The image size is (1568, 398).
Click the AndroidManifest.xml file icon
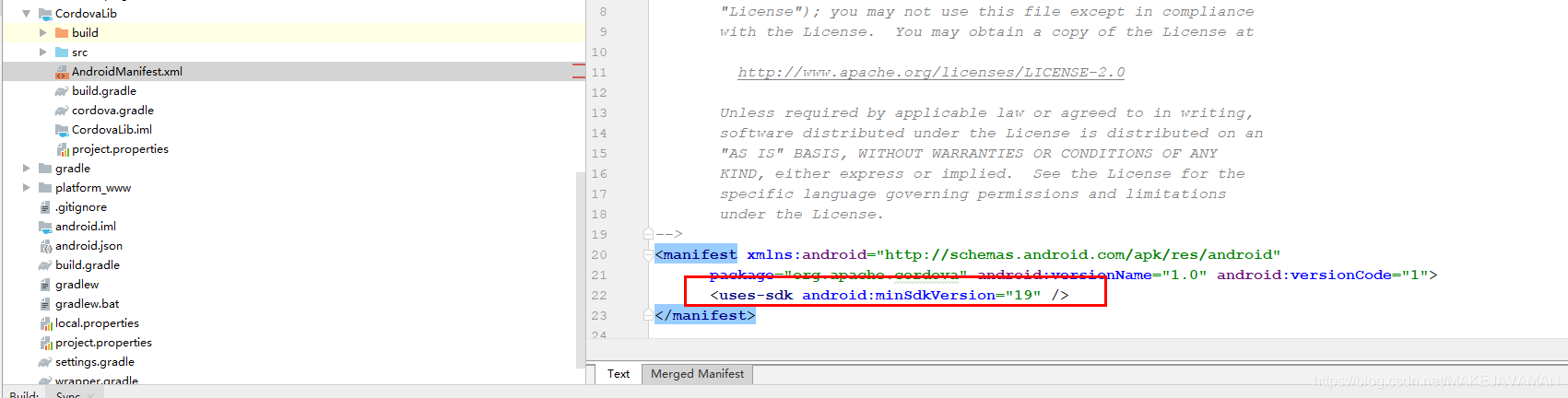pos(62,71)
